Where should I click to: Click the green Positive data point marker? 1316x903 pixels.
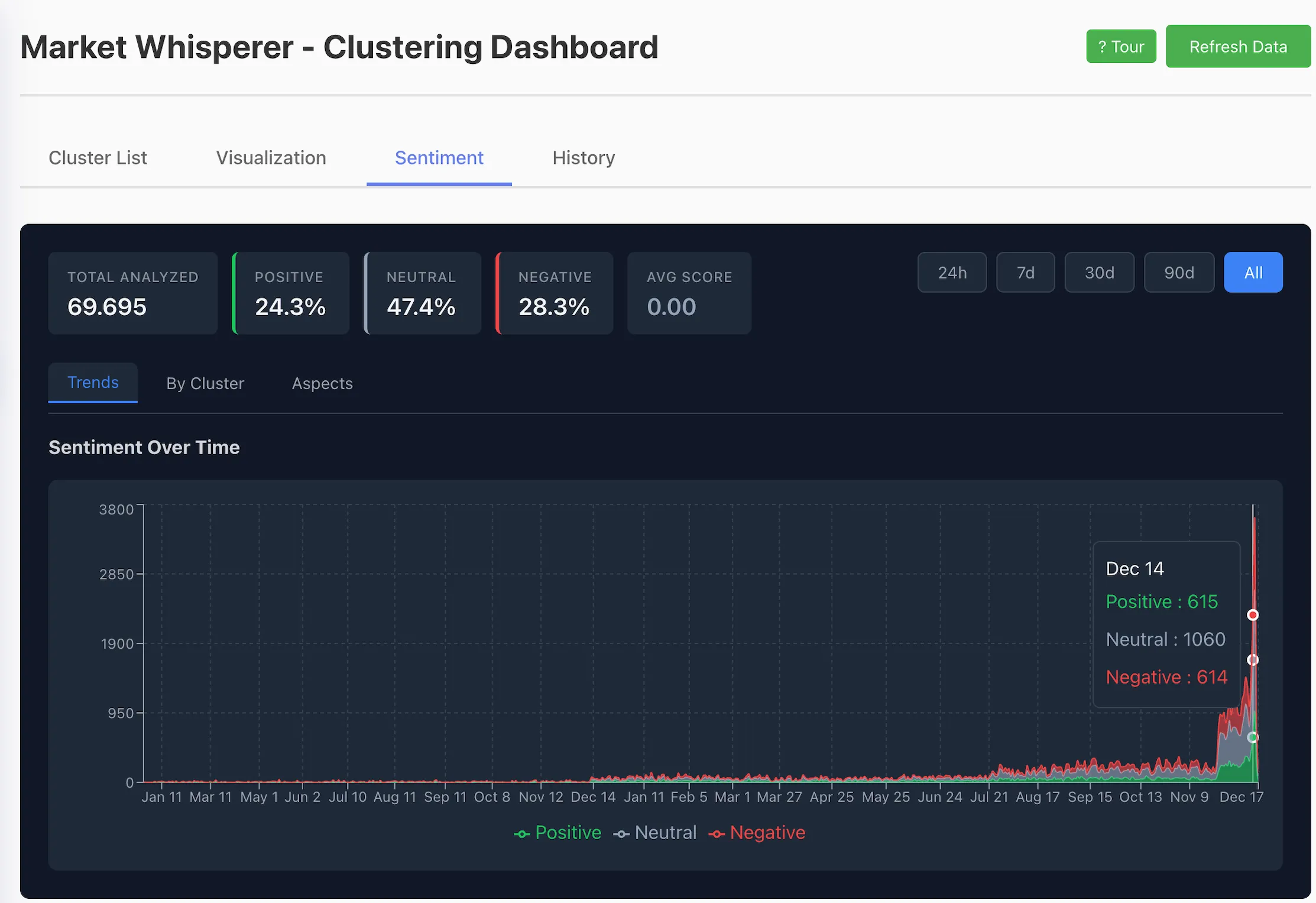point(1253,737)
